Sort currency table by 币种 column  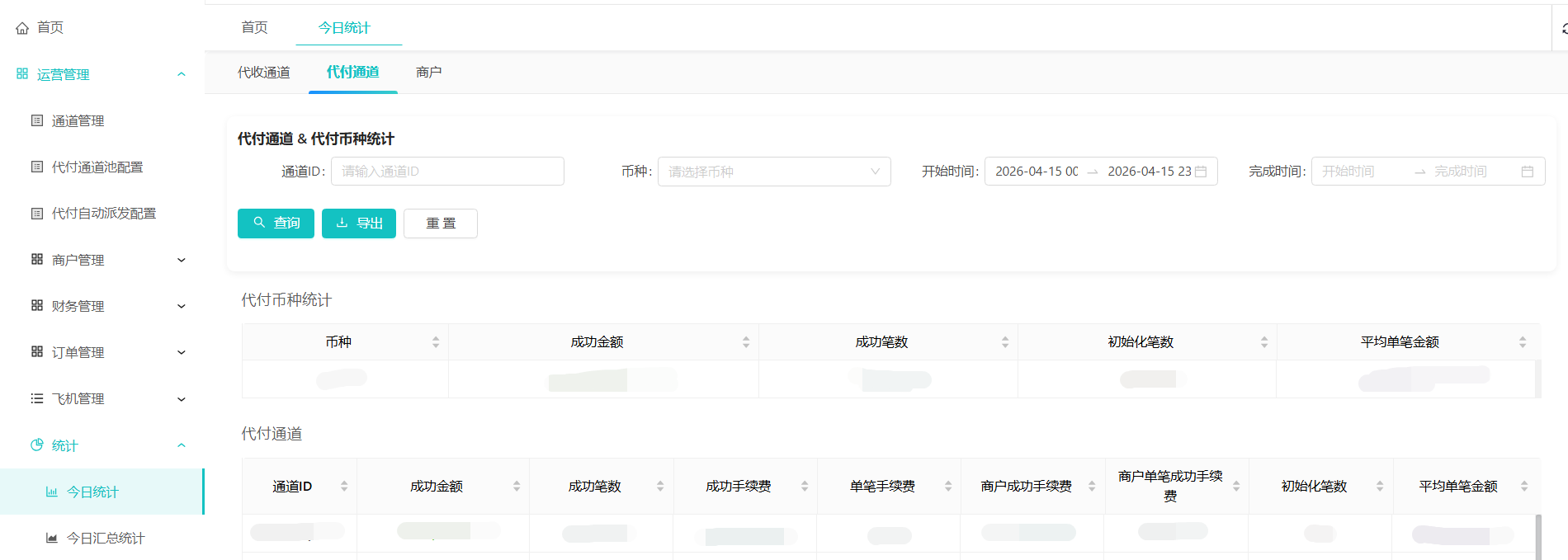tap(436, 341)
